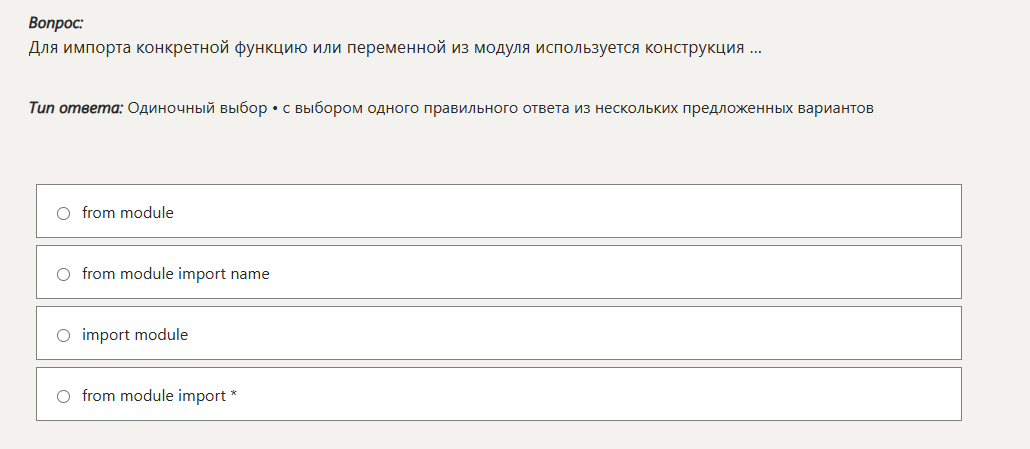Click the "from module" answer label text
The width and height of the screenshot is (1030, 449).
pos(128,213)
